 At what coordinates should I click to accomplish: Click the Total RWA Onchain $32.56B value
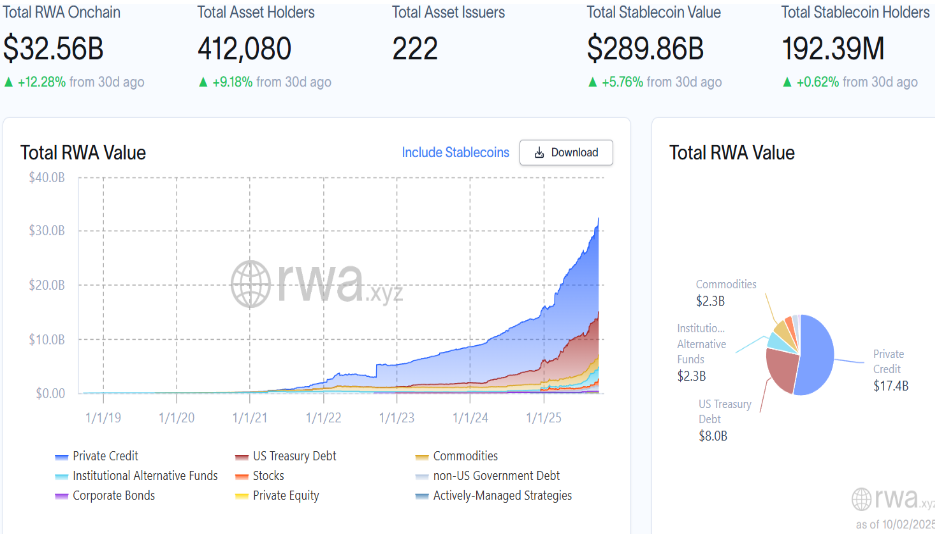54,48
